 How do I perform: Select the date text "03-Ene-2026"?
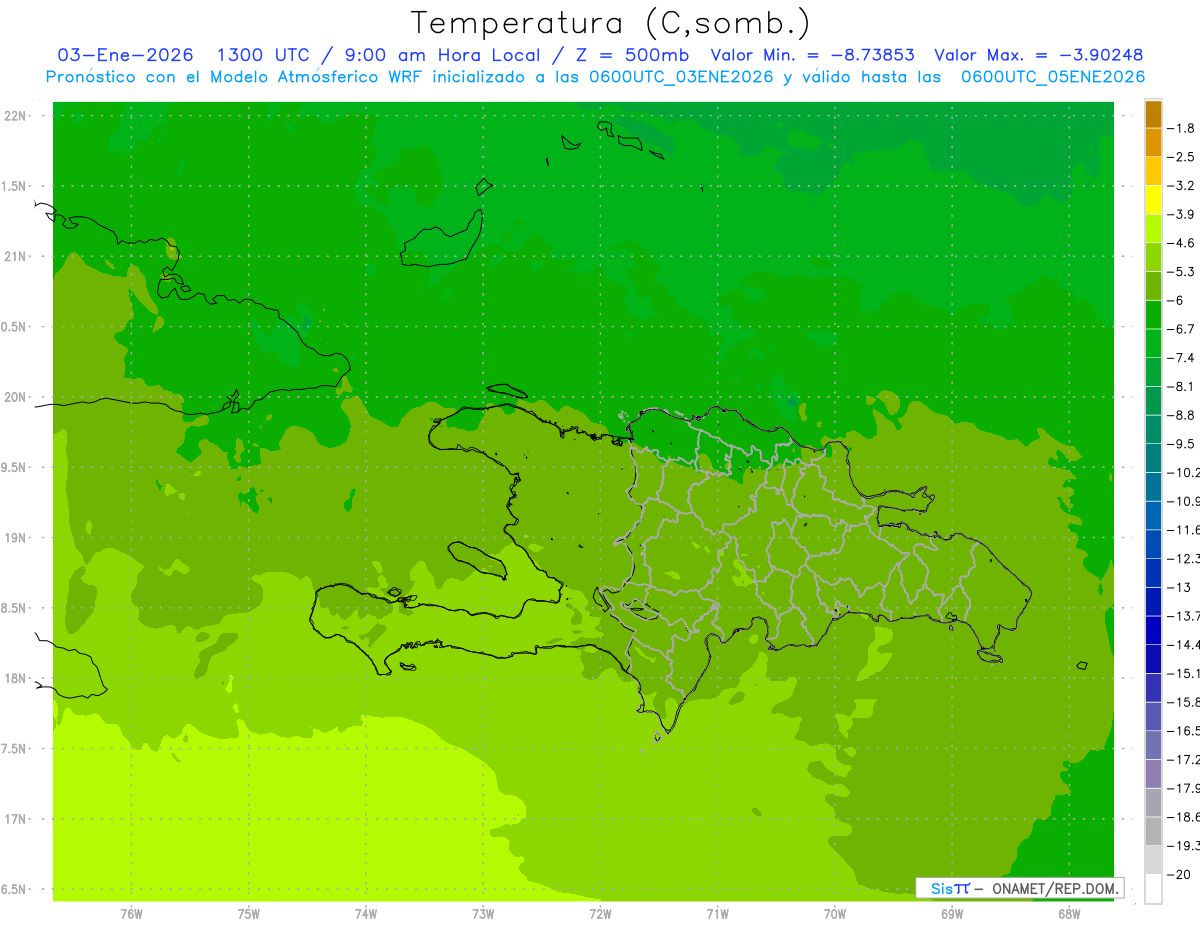(126, 55)
